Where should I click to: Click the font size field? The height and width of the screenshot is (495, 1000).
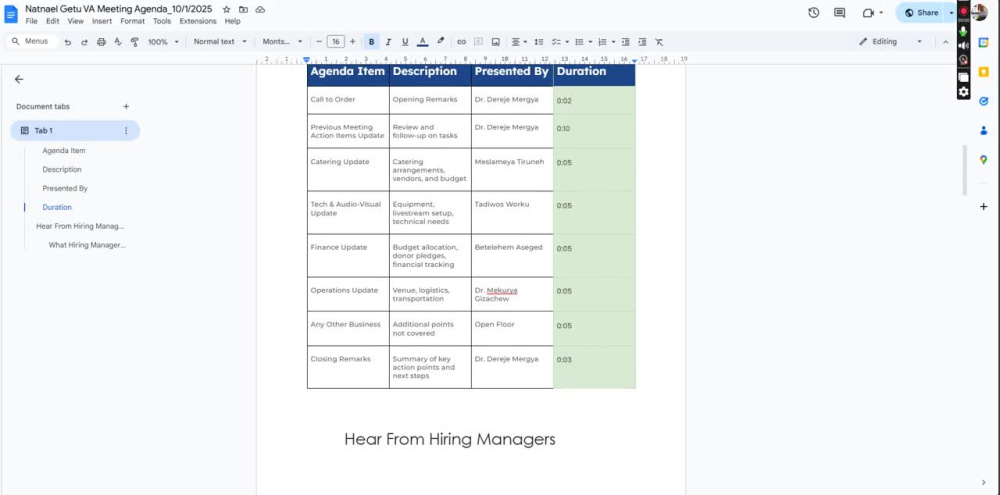click(x=335, y=42)
